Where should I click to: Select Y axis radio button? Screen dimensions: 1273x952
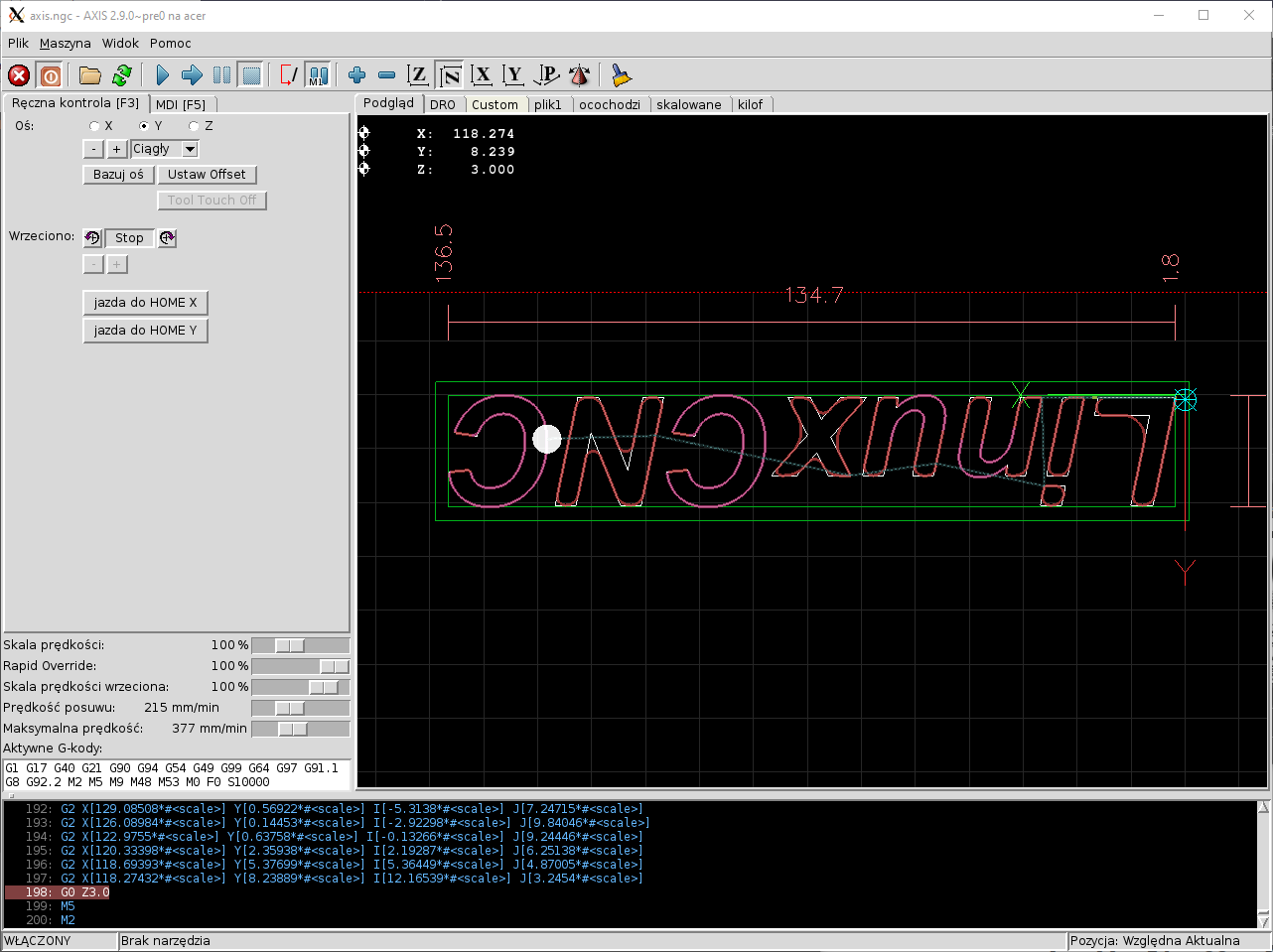144,126
